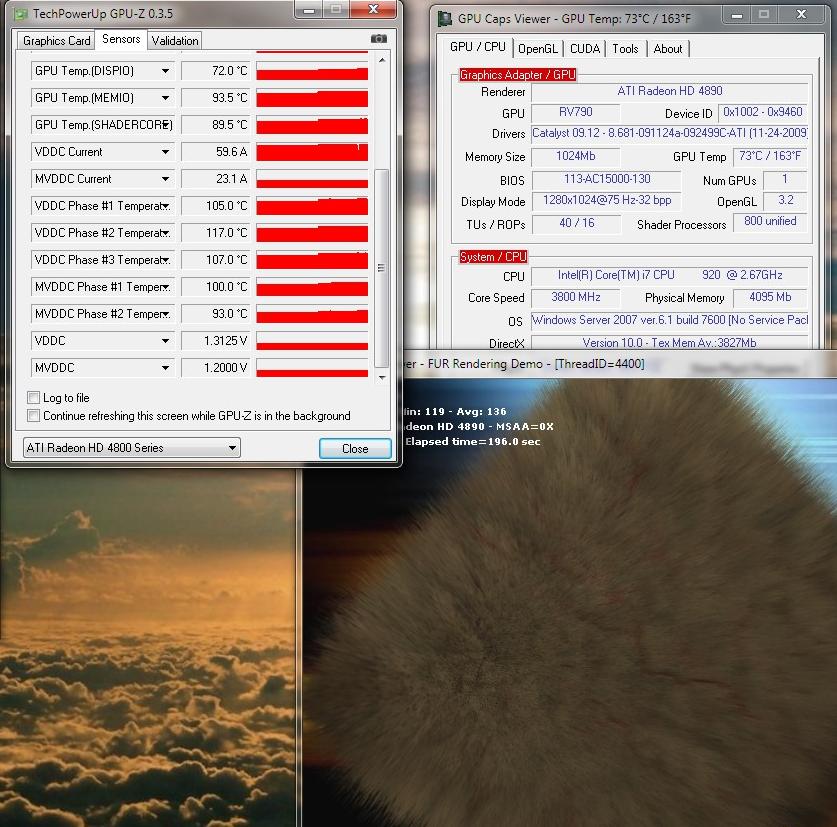Click the OS field Windows Server 2007
This screenshot has height=827, width=837.
point(670,320)
